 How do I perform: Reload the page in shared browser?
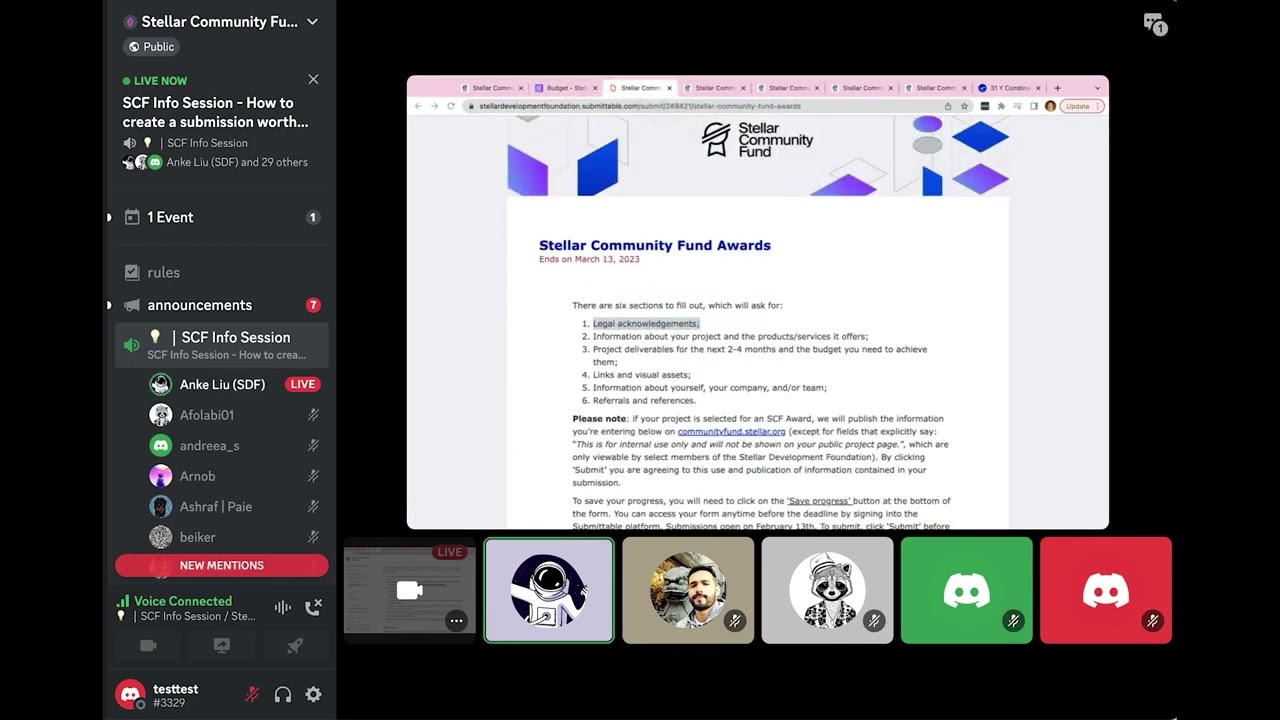pos(451,106)
